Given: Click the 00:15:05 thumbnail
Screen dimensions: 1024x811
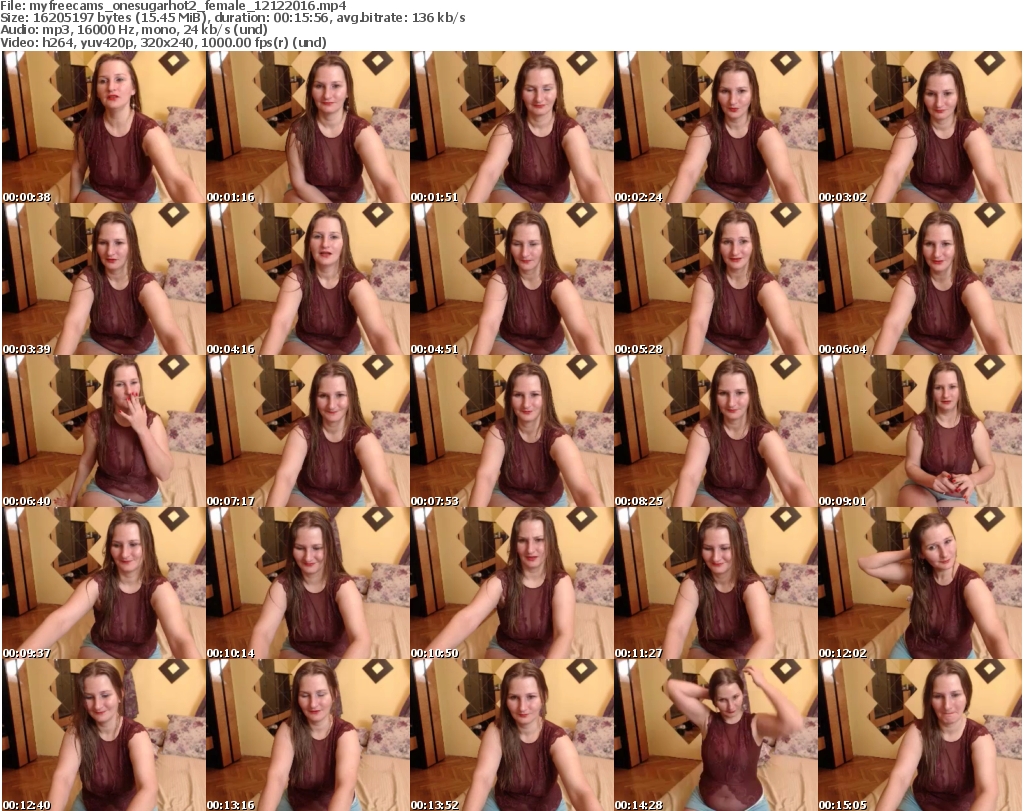Looking at the screenshot, I should pyautogui.click(x=920, y=735).
